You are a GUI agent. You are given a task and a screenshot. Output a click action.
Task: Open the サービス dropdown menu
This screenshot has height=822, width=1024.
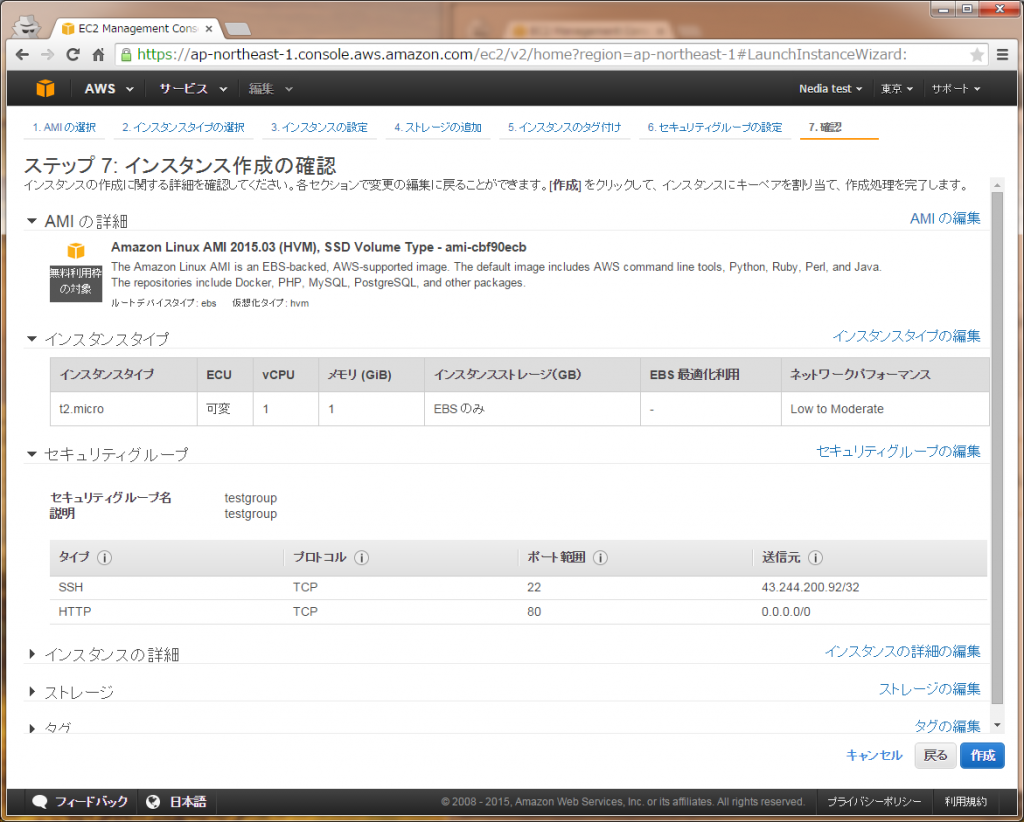coord(193,89)
